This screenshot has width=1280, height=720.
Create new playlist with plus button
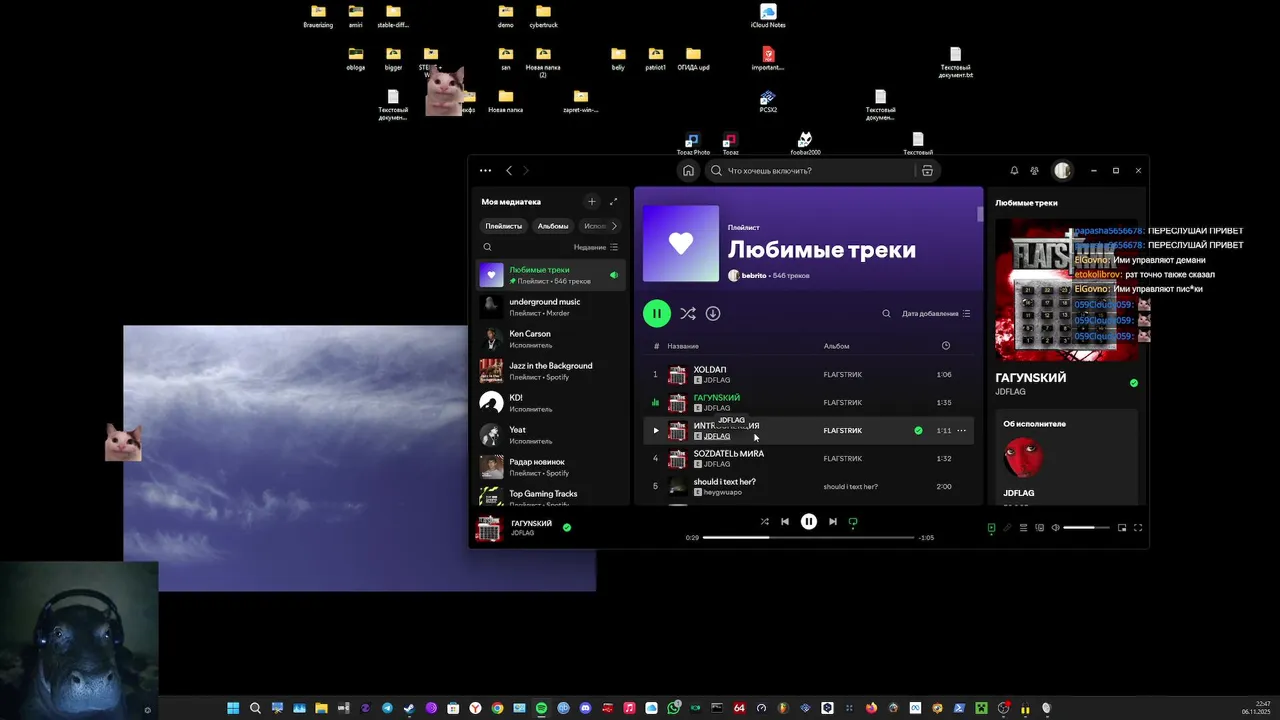click(x=591, y=202)
